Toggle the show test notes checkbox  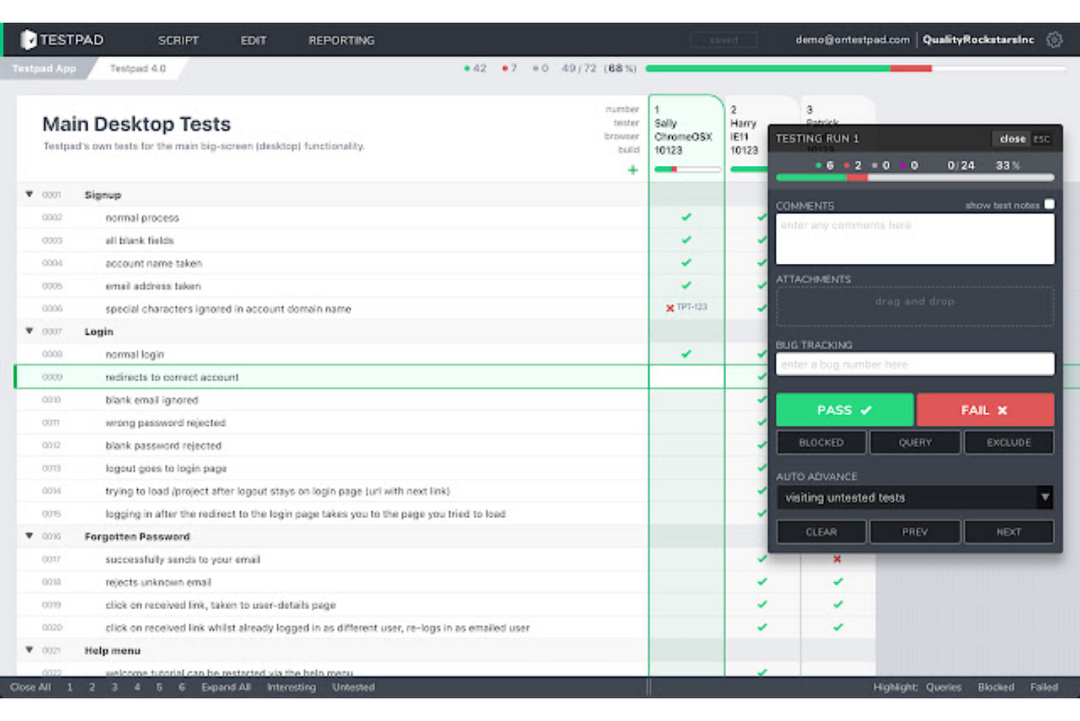[x=1049, y=205]
